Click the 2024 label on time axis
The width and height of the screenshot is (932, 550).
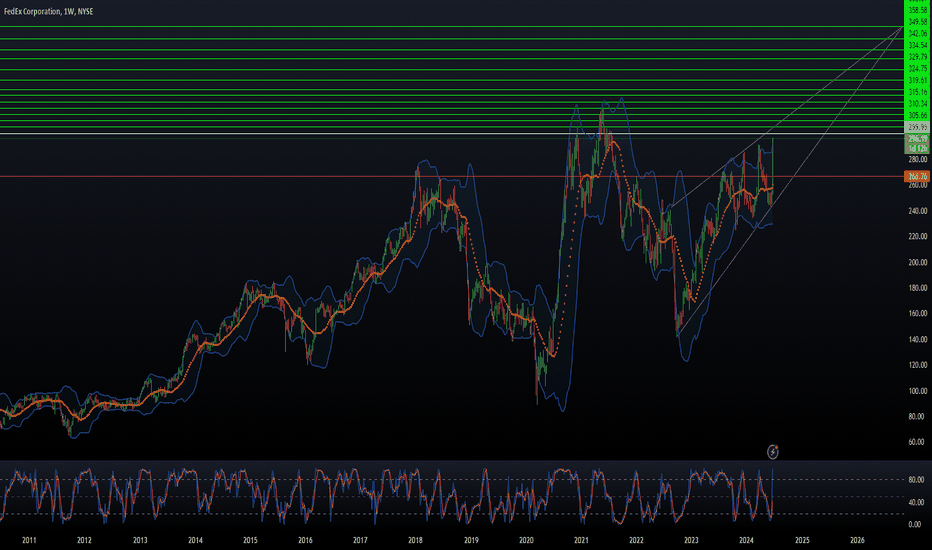click(747, 540)
